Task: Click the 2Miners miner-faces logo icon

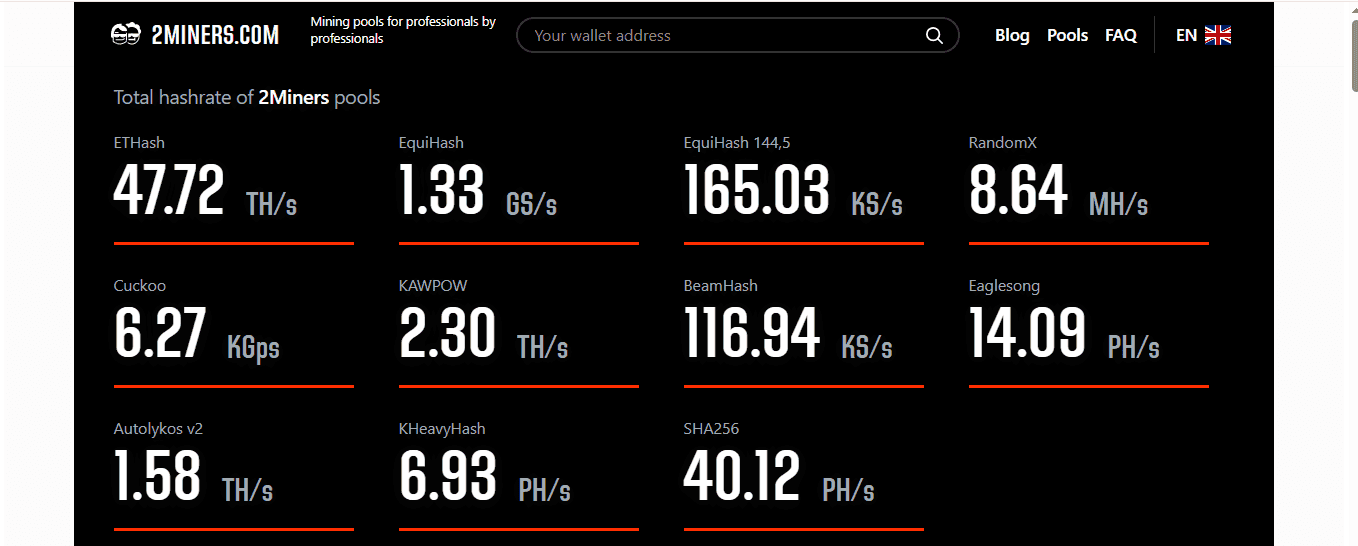Action: [127, 35]
